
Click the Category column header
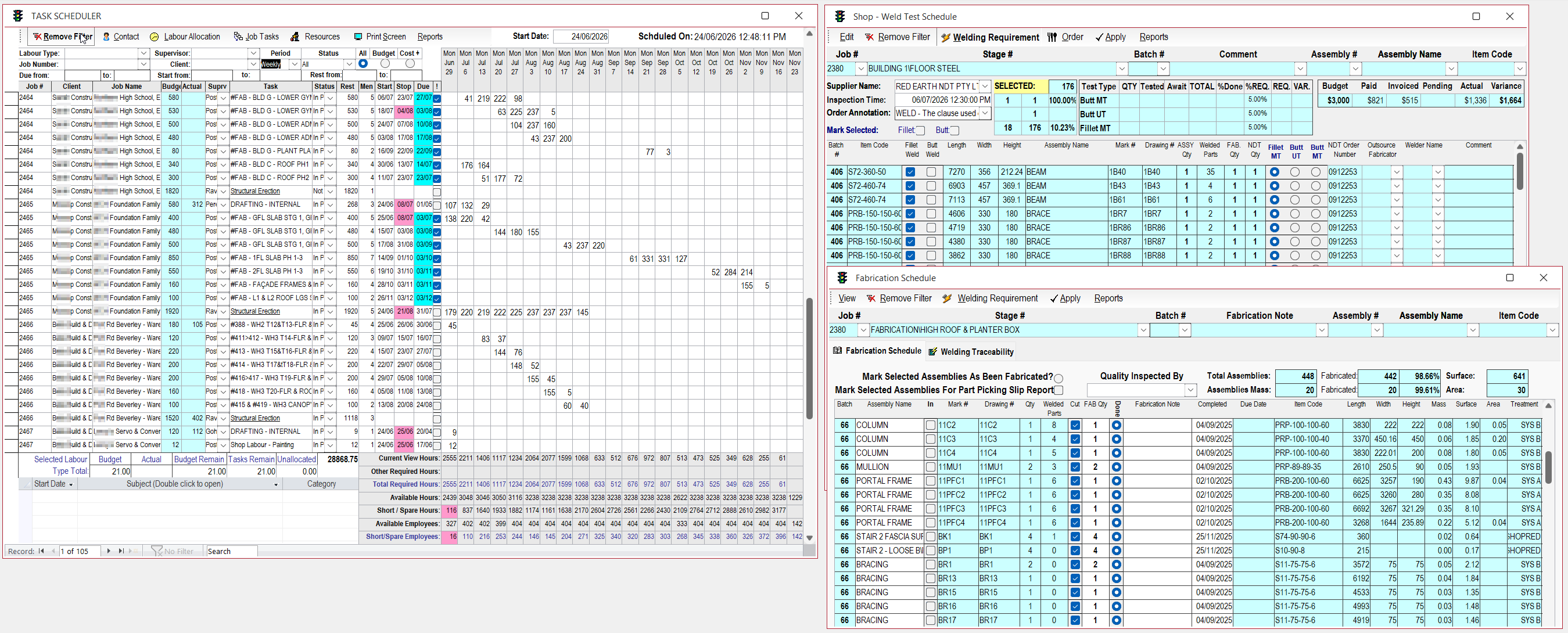(x=321, y=484)
